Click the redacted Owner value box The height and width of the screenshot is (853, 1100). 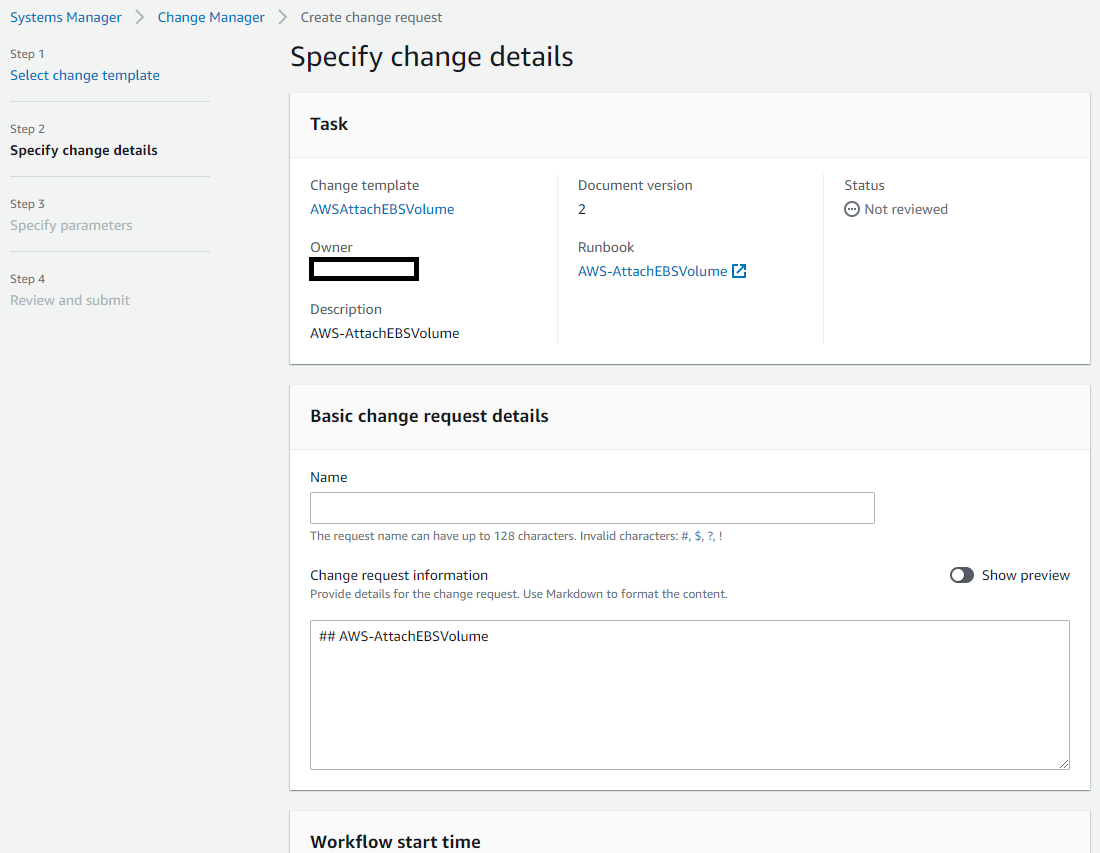click(364, 268)
